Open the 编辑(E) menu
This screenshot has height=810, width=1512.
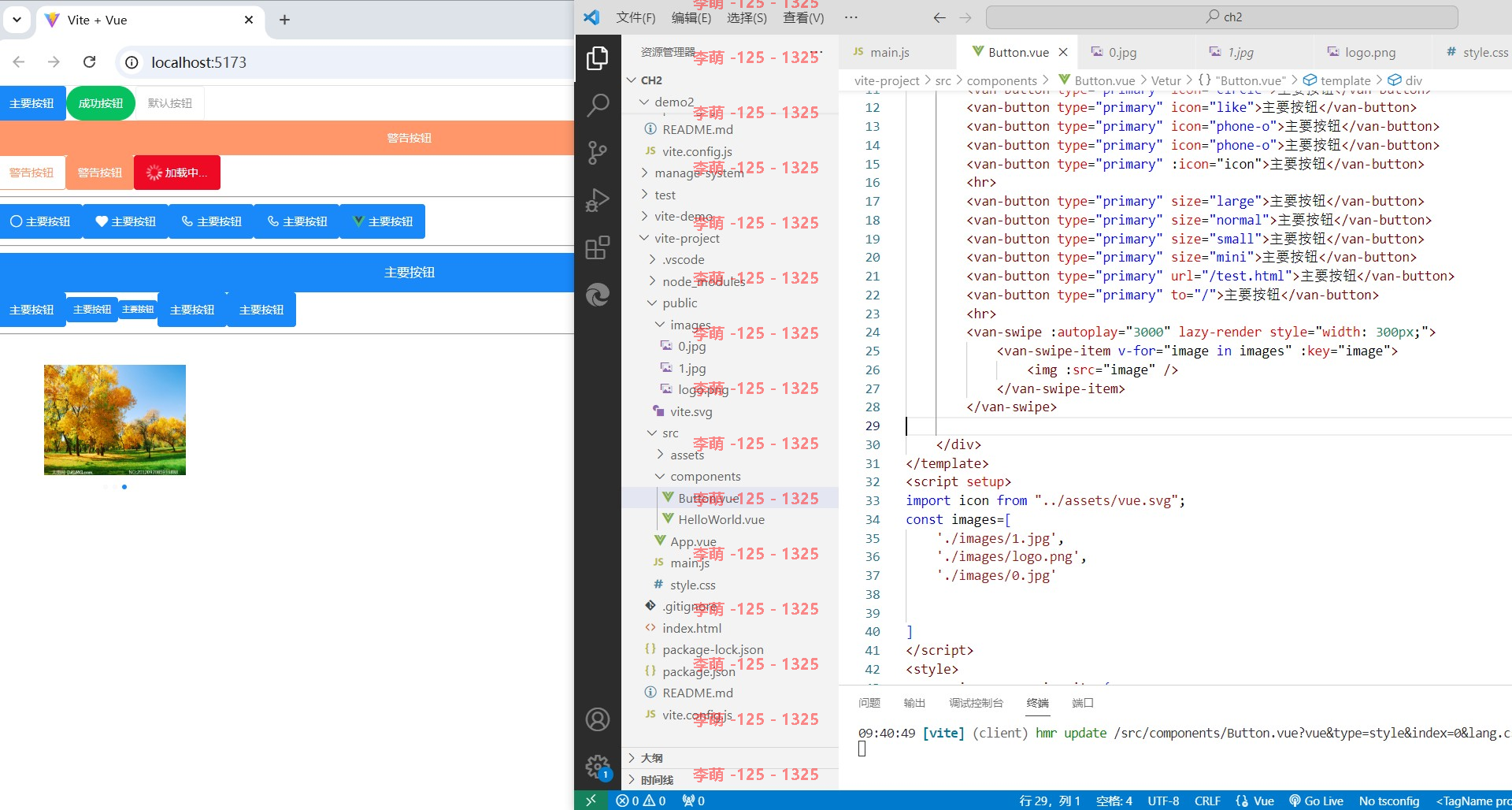[691, 17]
